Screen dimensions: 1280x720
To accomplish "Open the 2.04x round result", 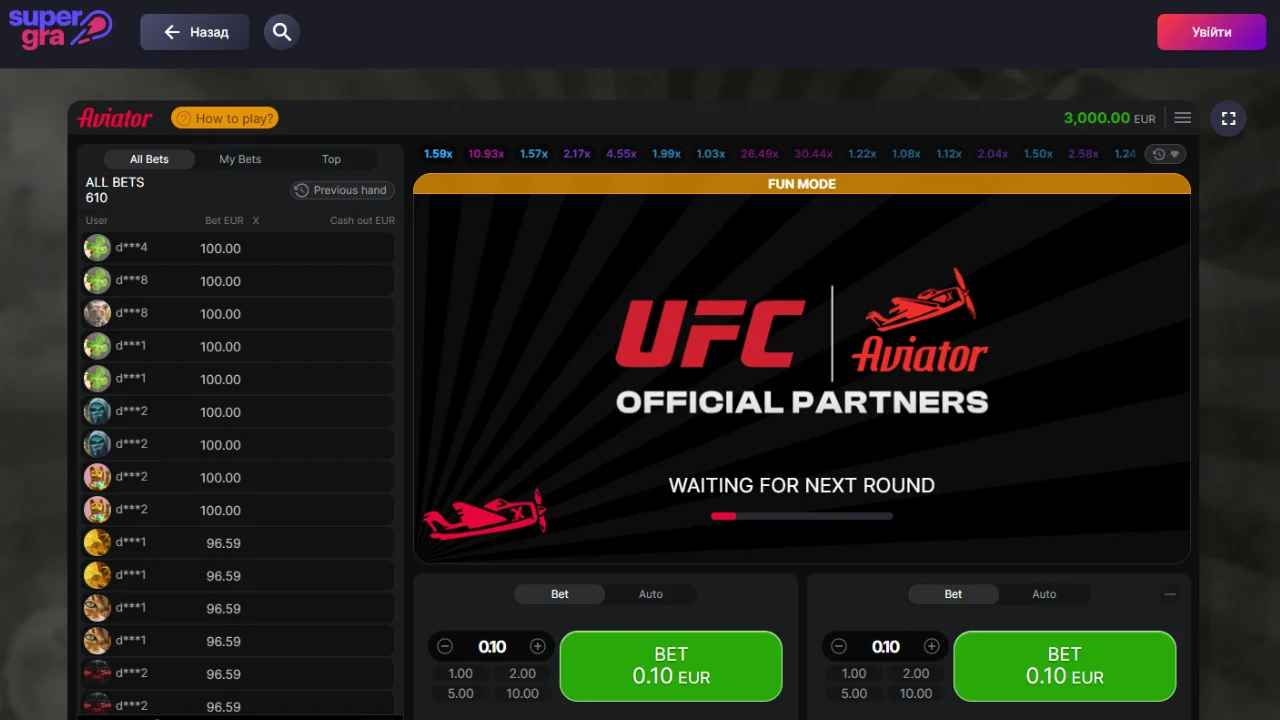I will 993,154.
